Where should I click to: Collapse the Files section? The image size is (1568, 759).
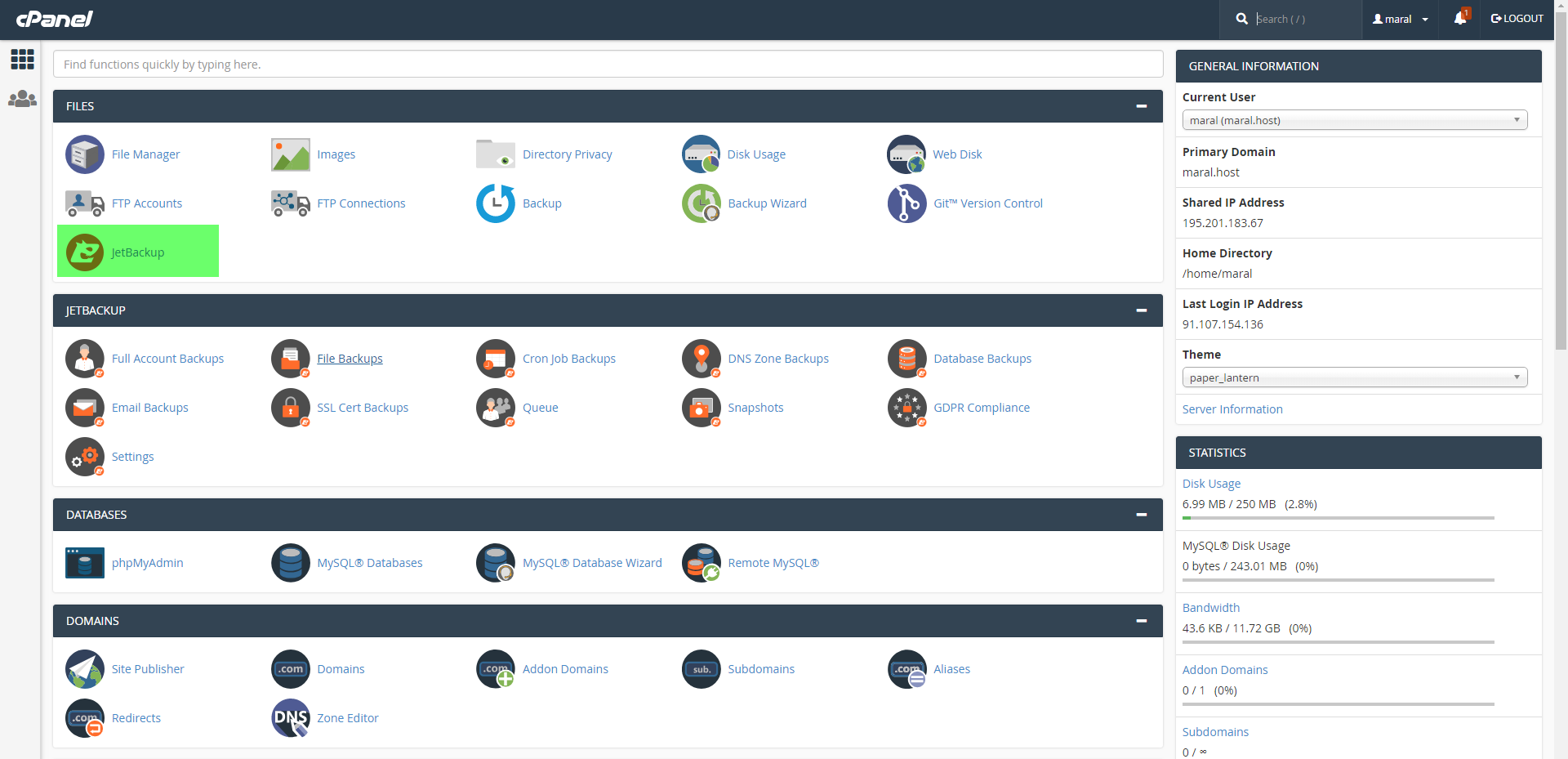1141,106
